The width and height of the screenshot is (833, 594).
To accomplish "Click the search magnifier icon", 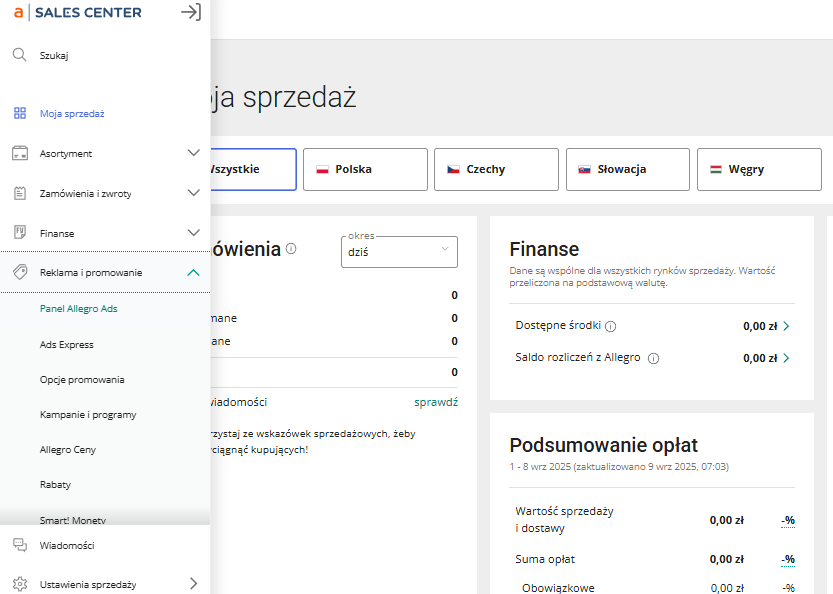I will point(19,56).
